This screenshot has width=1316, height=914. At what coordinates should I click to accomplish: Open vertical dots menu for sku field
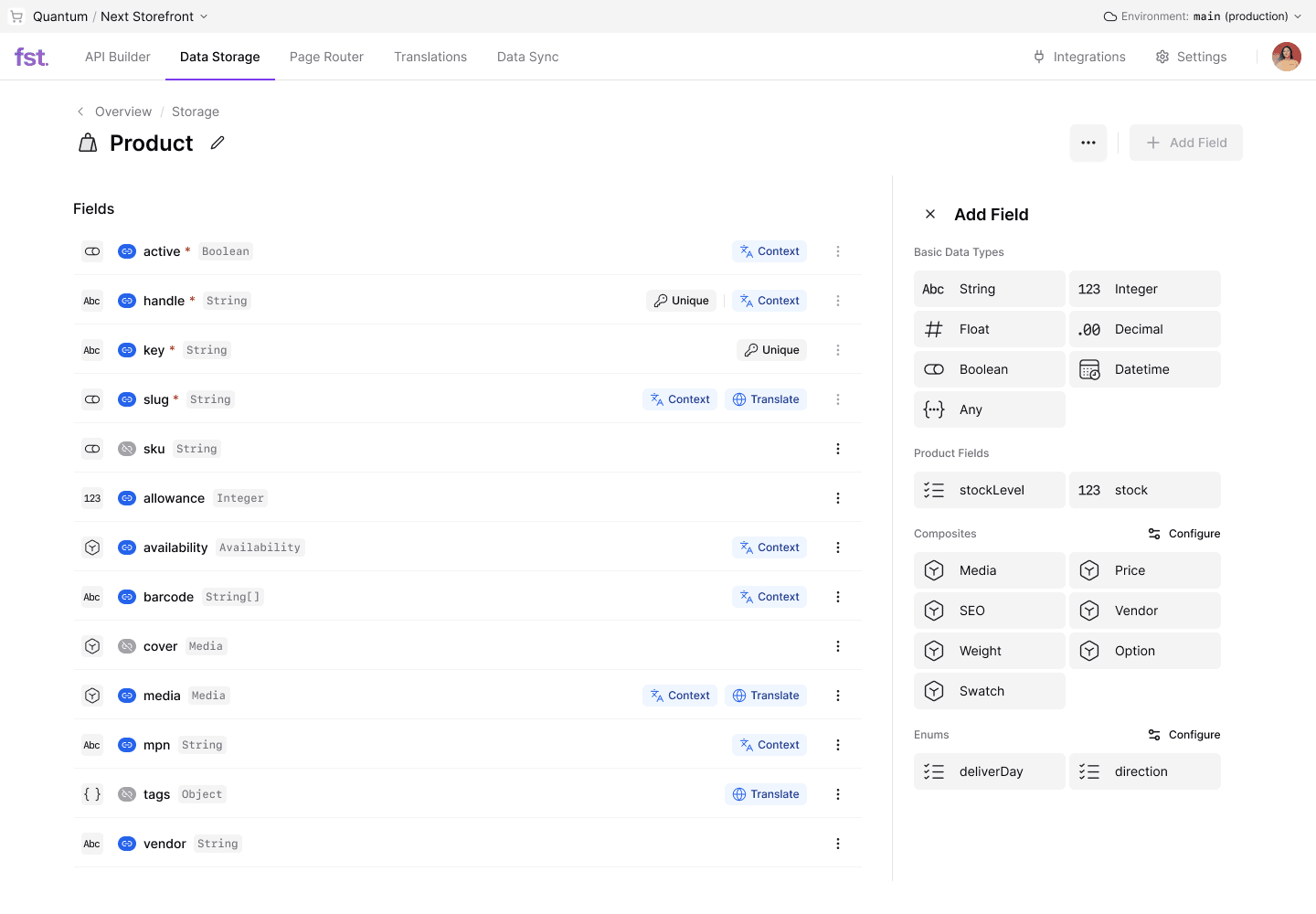pos(837,449)
